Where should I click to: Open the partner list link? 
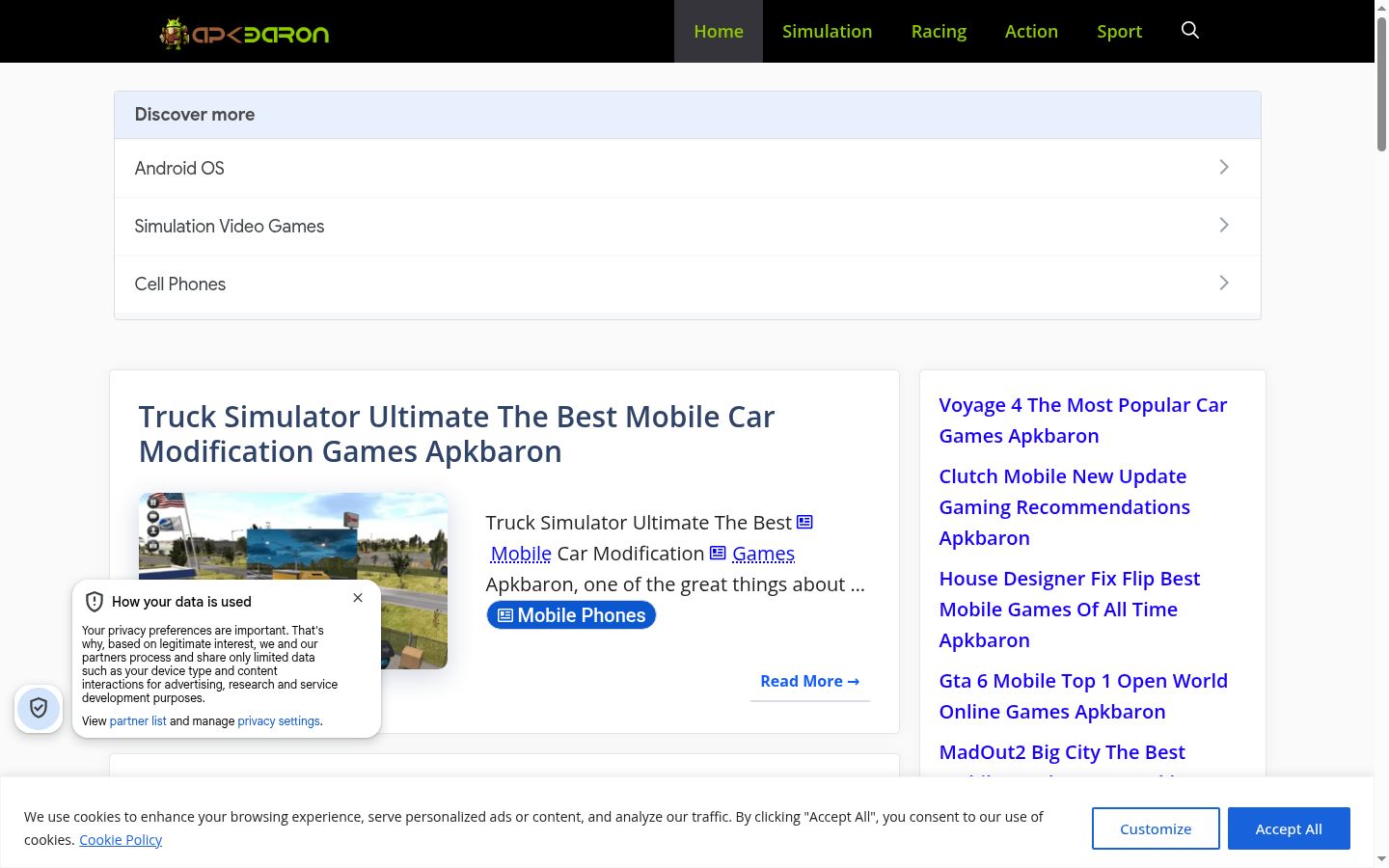(x=138, y=721)
